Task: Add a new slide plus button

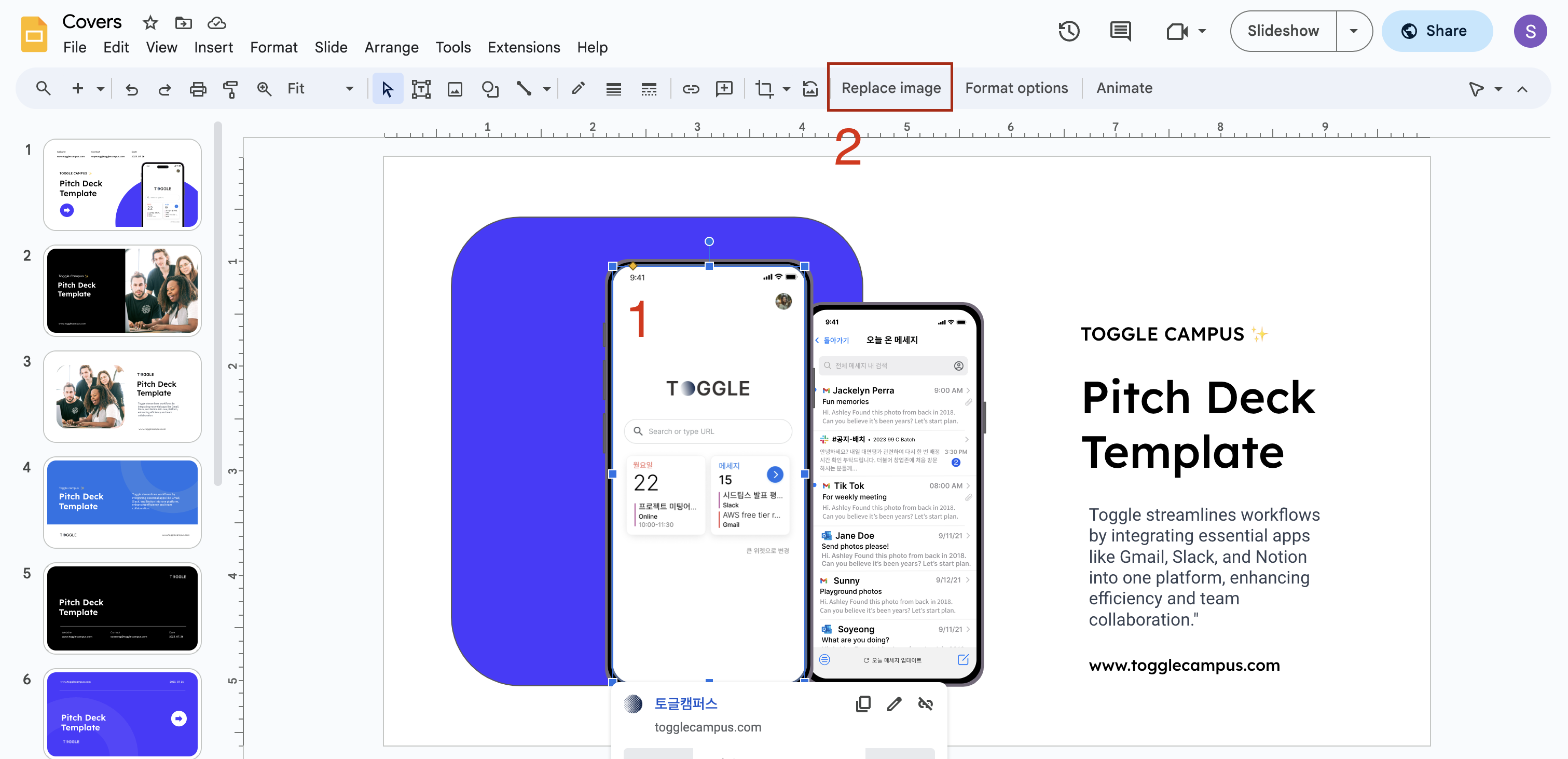Action: 77,88
